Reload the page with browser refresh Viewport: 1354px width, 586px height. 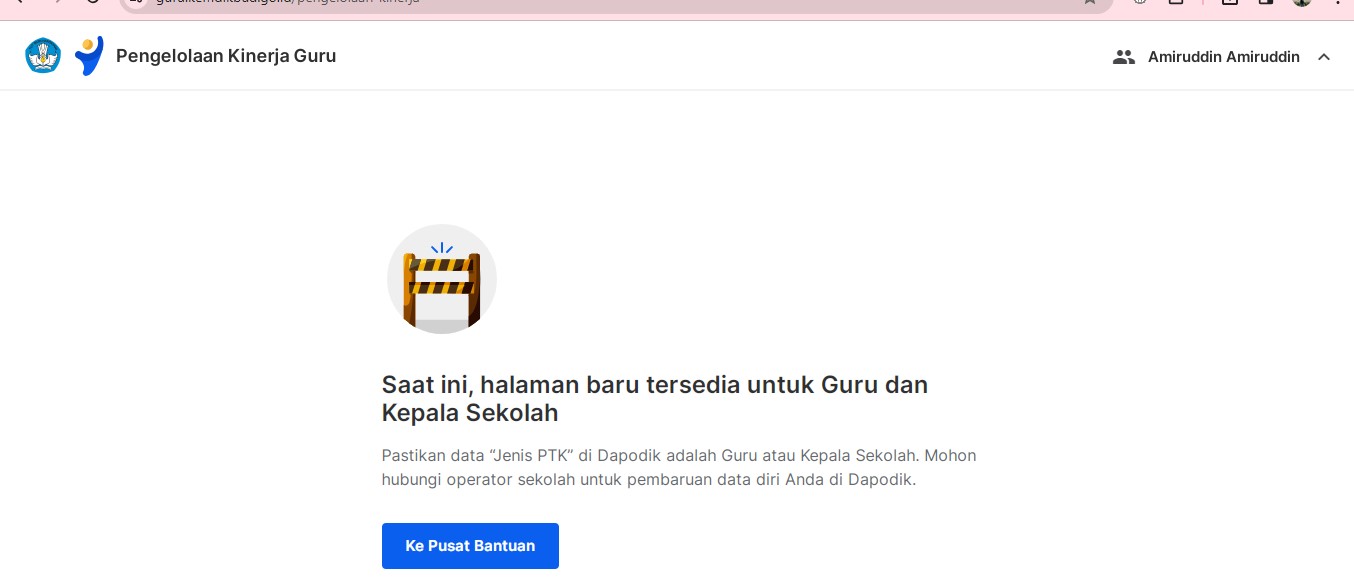tap(93, 2)
